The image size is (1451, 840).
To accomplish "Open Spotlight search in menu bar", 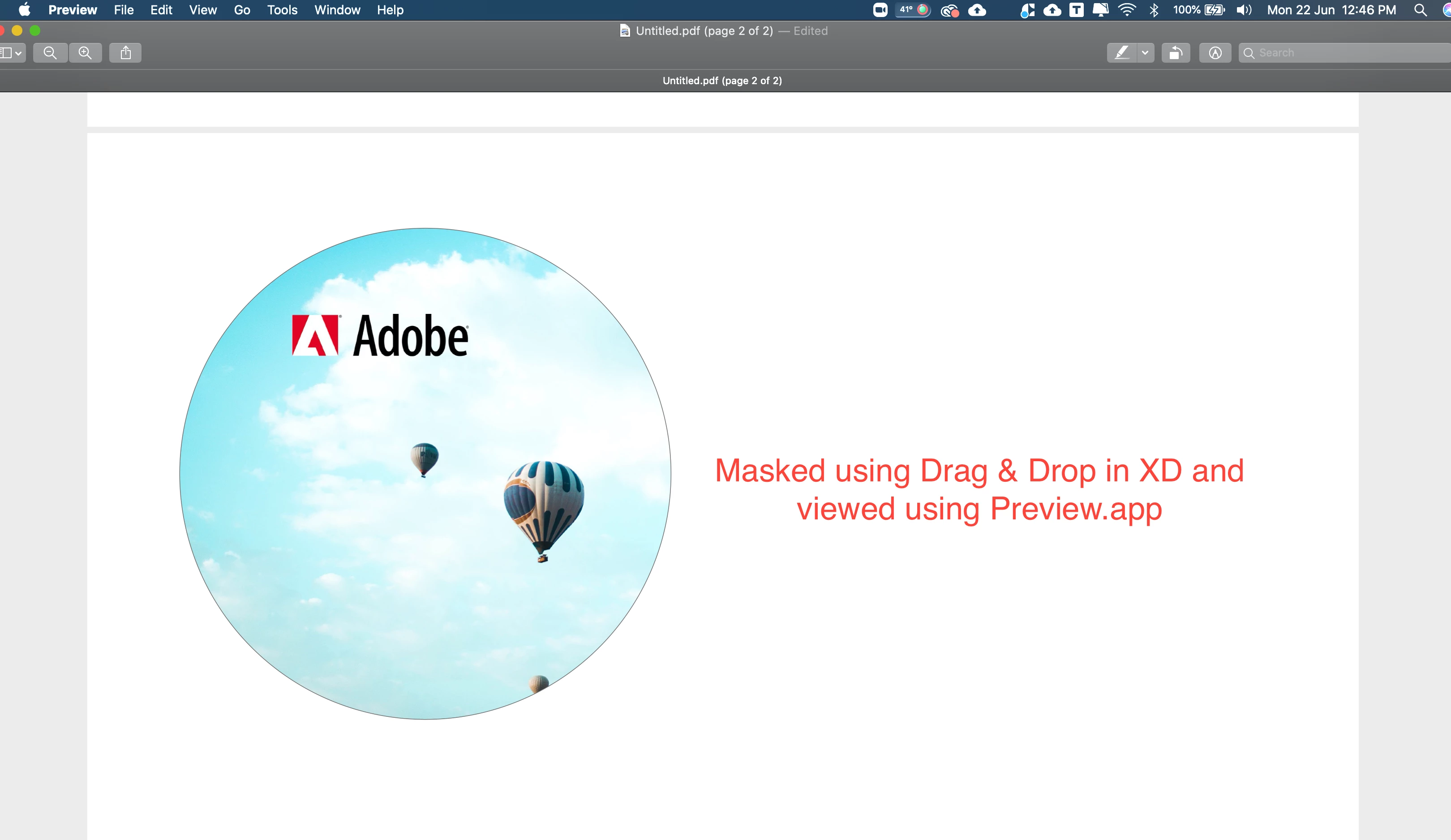I will (1420, 10).
